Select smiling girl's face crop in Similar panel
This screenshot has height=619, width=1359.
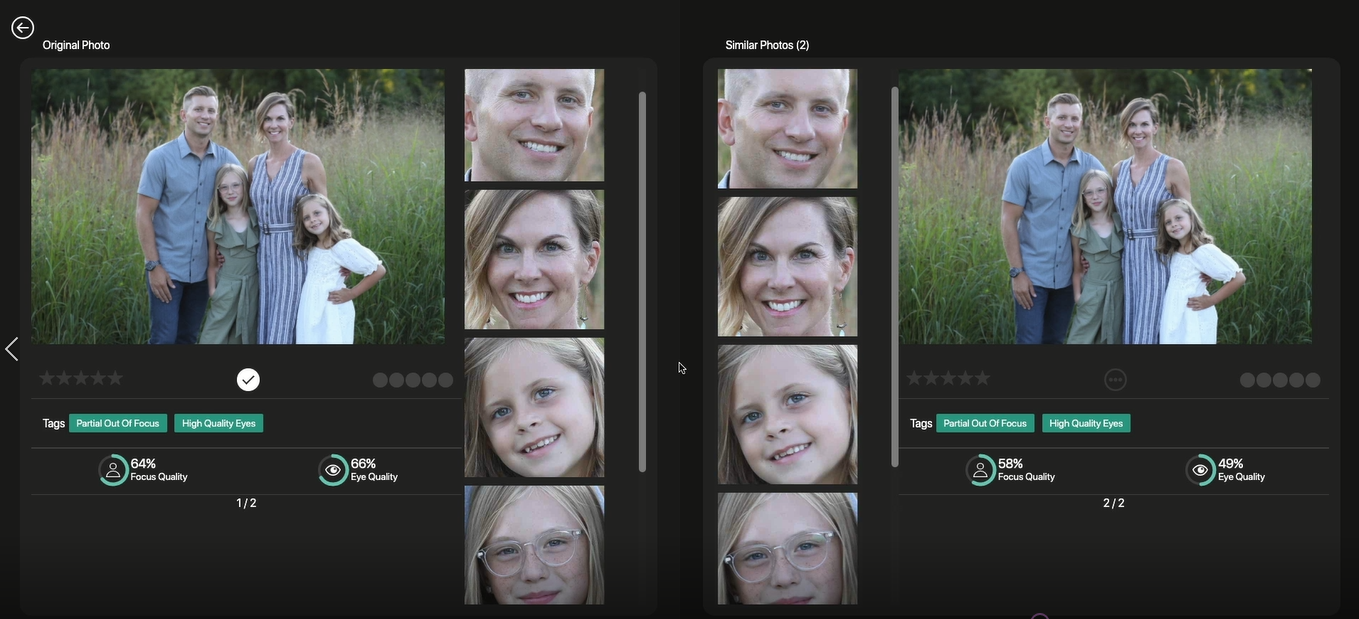click(x=787, y=414)
